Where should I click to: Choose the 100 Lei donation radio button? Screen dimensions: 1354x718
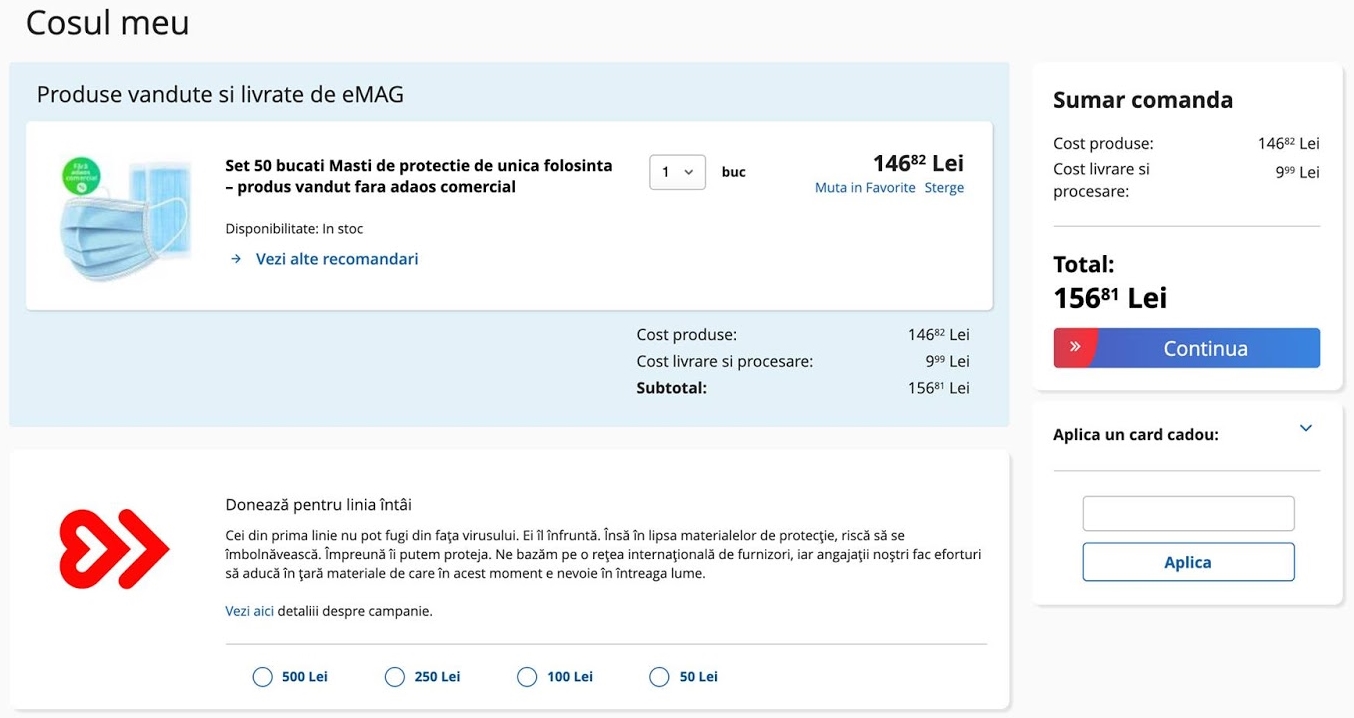tap(527, 677)
